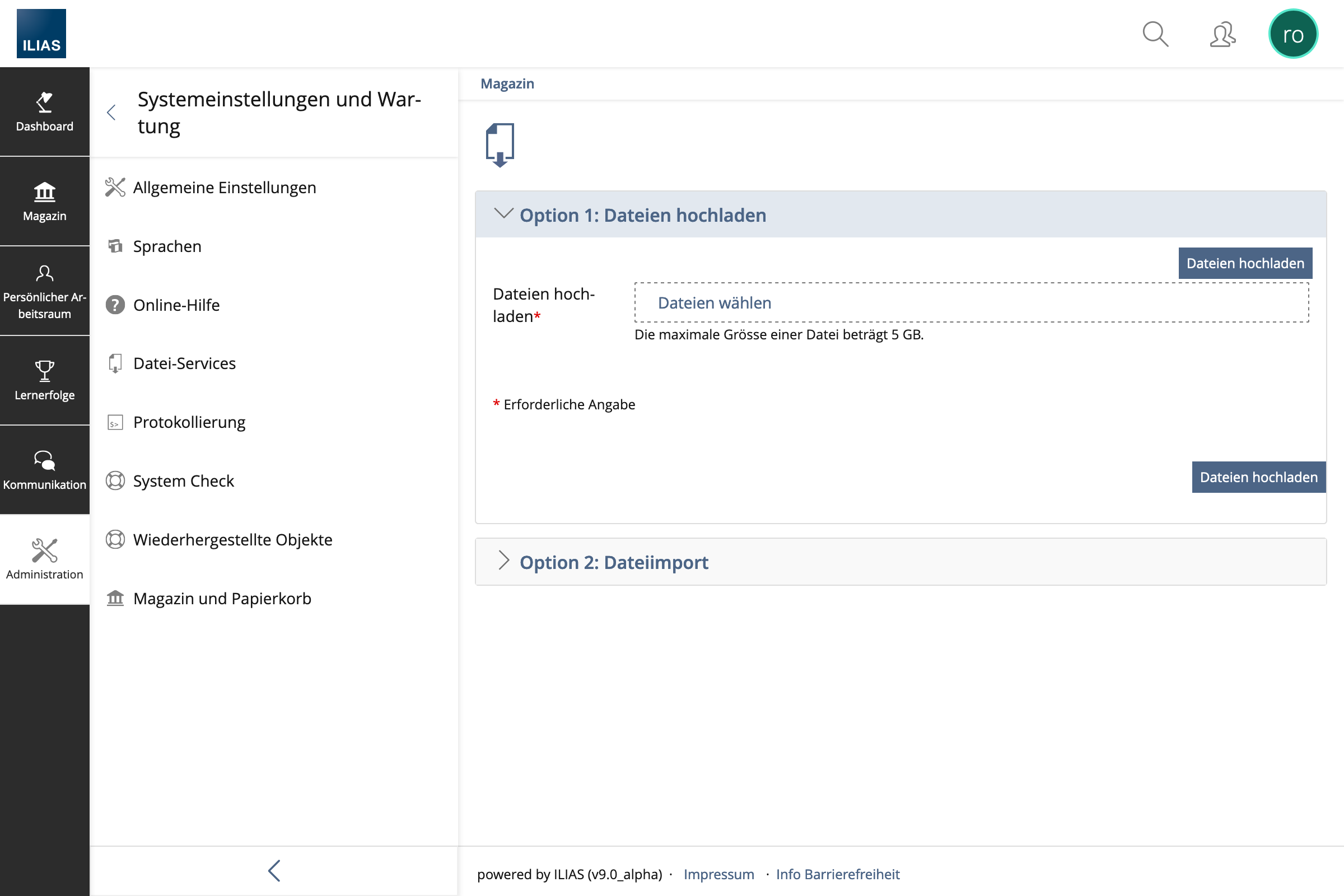Open the Impressum footer link

[x=718, y=874]
